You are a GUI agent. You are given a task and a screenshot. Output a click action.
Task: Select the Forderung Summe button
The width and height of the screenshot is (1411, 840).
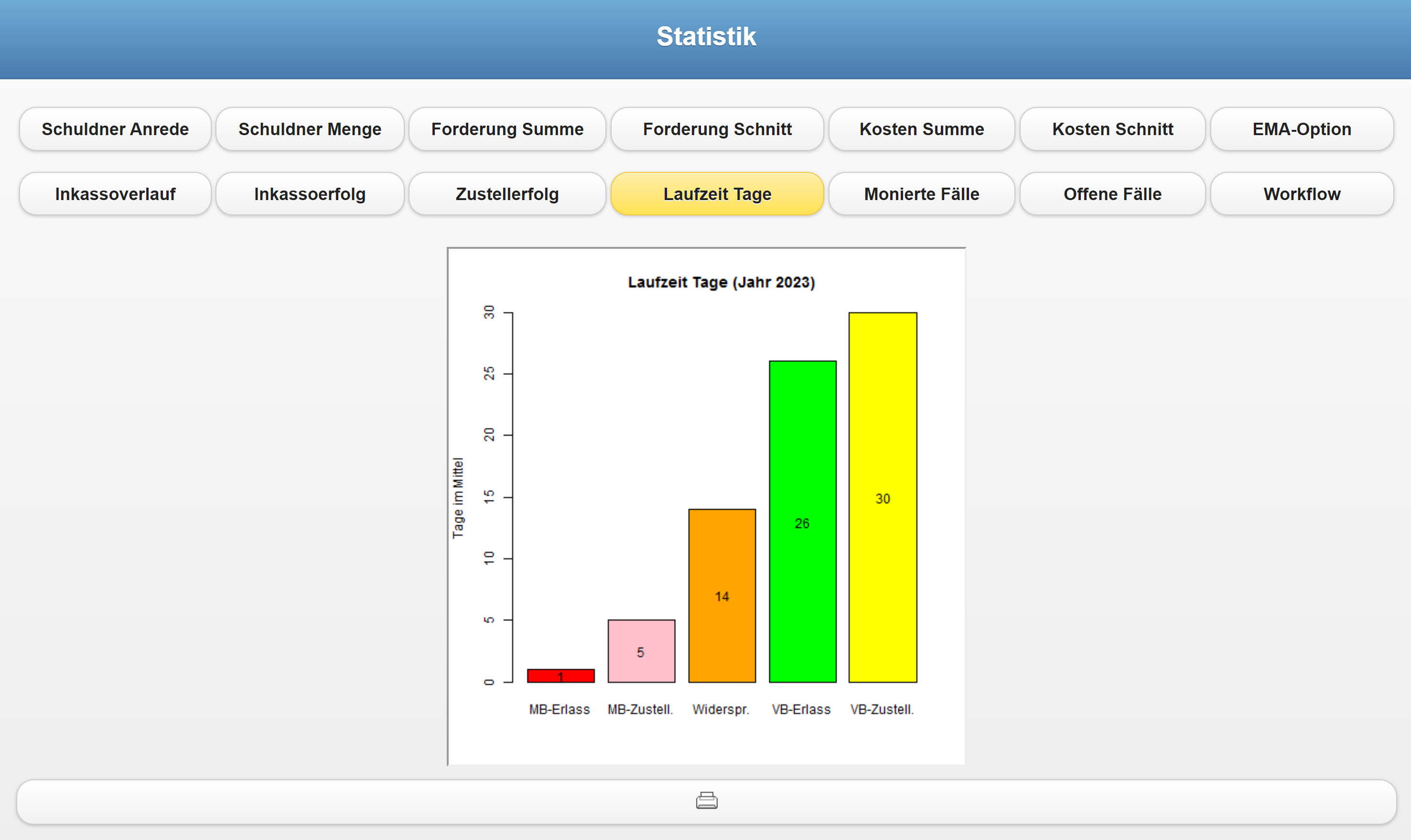(507, 129)
